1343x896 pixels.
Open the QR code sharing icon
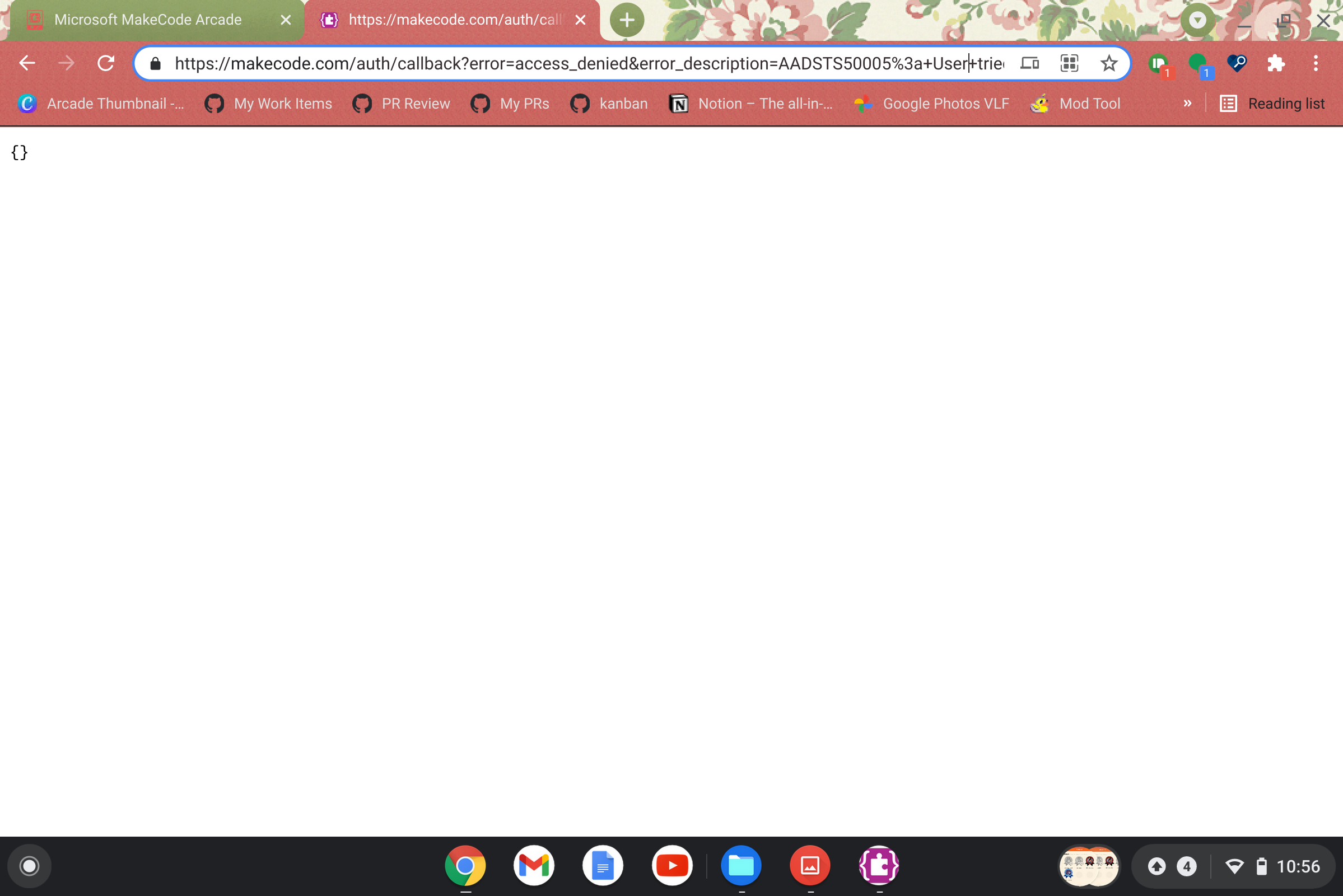click(1069, 63)
